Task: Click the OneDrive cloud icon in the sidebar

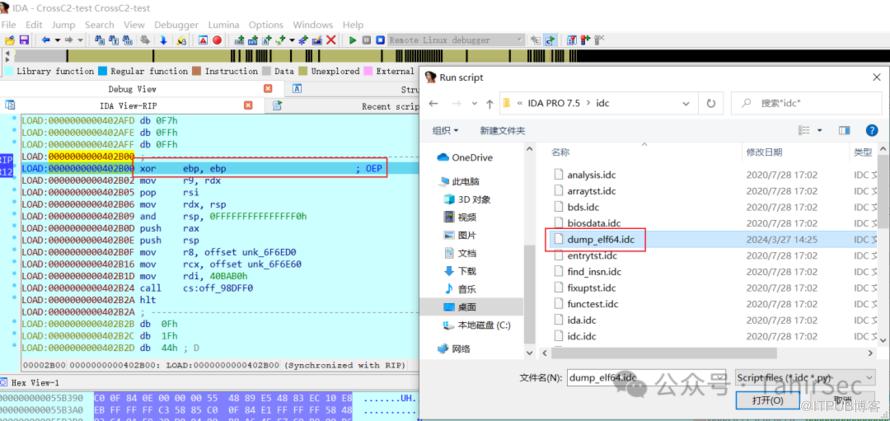Action: tap(443, 157)
